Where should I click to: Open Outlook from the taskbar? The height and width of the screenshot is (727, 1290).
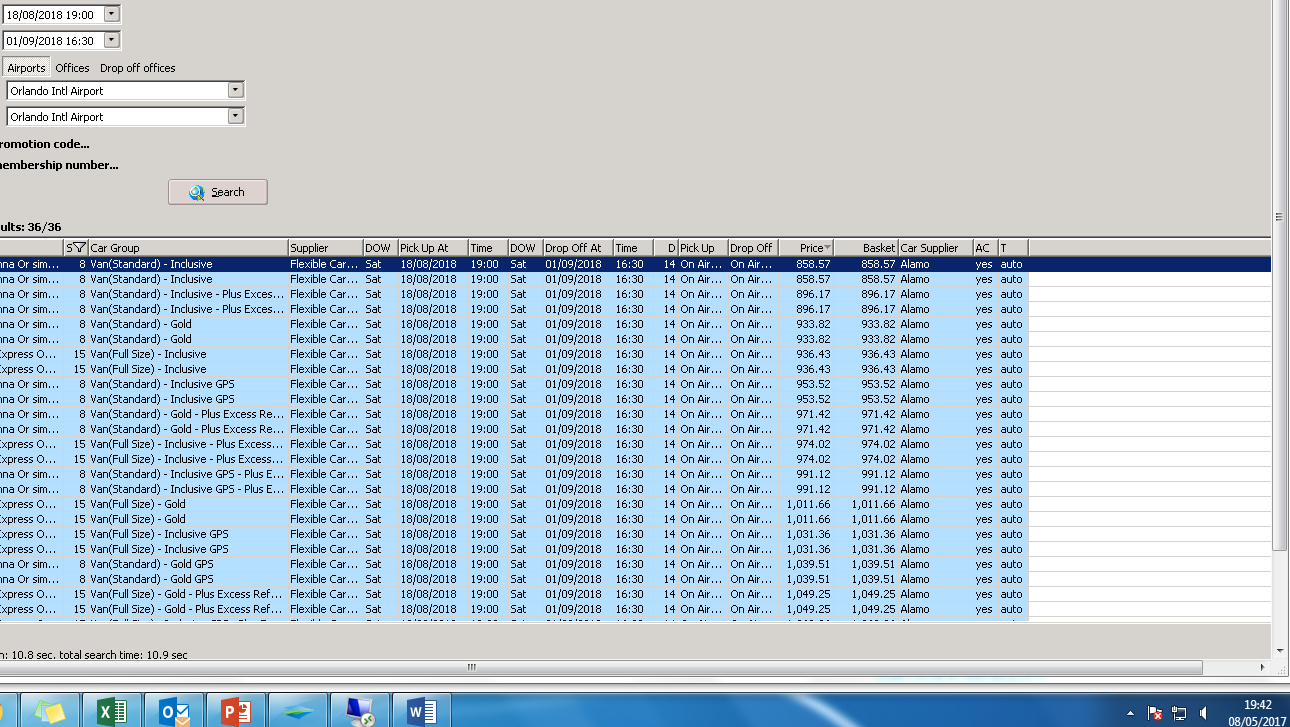pos(173,711)
